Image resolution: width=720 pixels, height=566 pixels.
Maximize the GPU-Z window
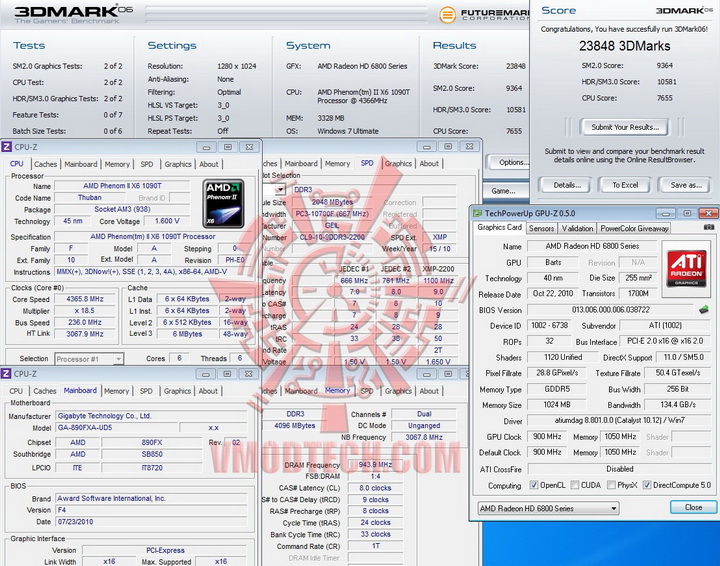point(687,213)
